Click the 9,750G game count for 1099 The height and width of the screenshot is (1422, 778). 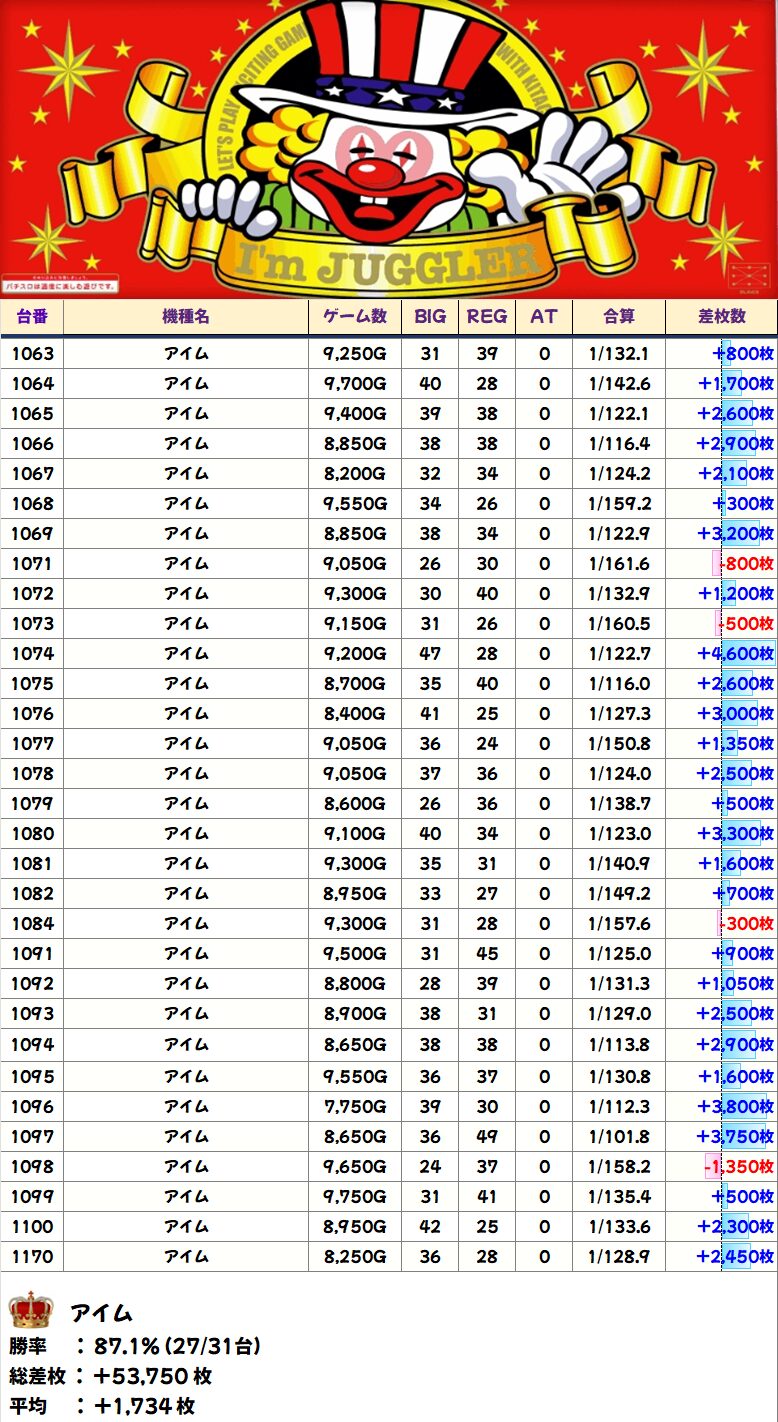pyautogui.click(x=355, y=1196)
